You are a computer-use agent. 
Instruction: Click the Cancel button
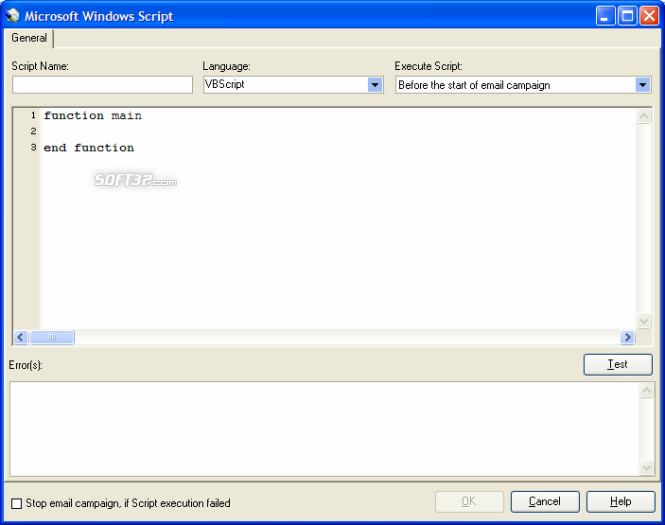pos(545,502)
